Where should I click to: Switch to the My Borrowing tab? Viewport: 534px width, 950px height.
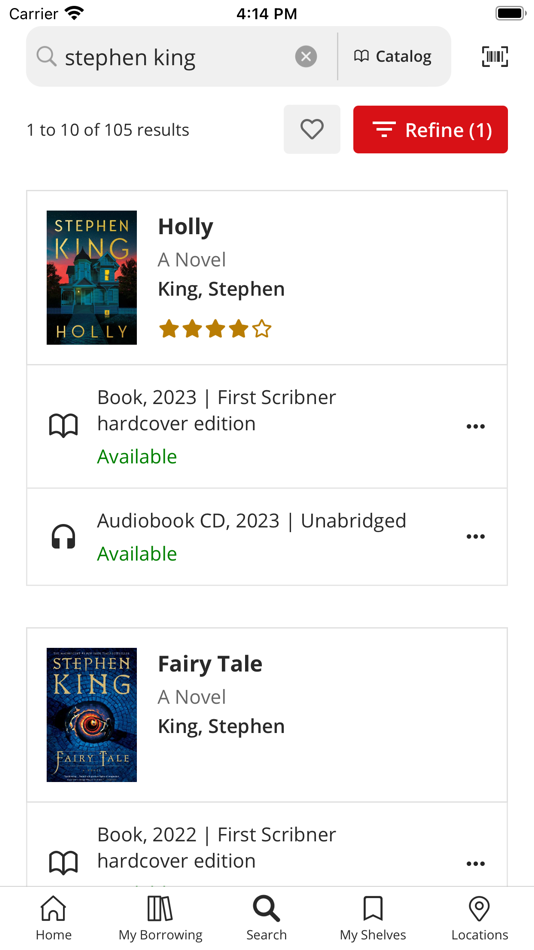(x=160, y=918)
